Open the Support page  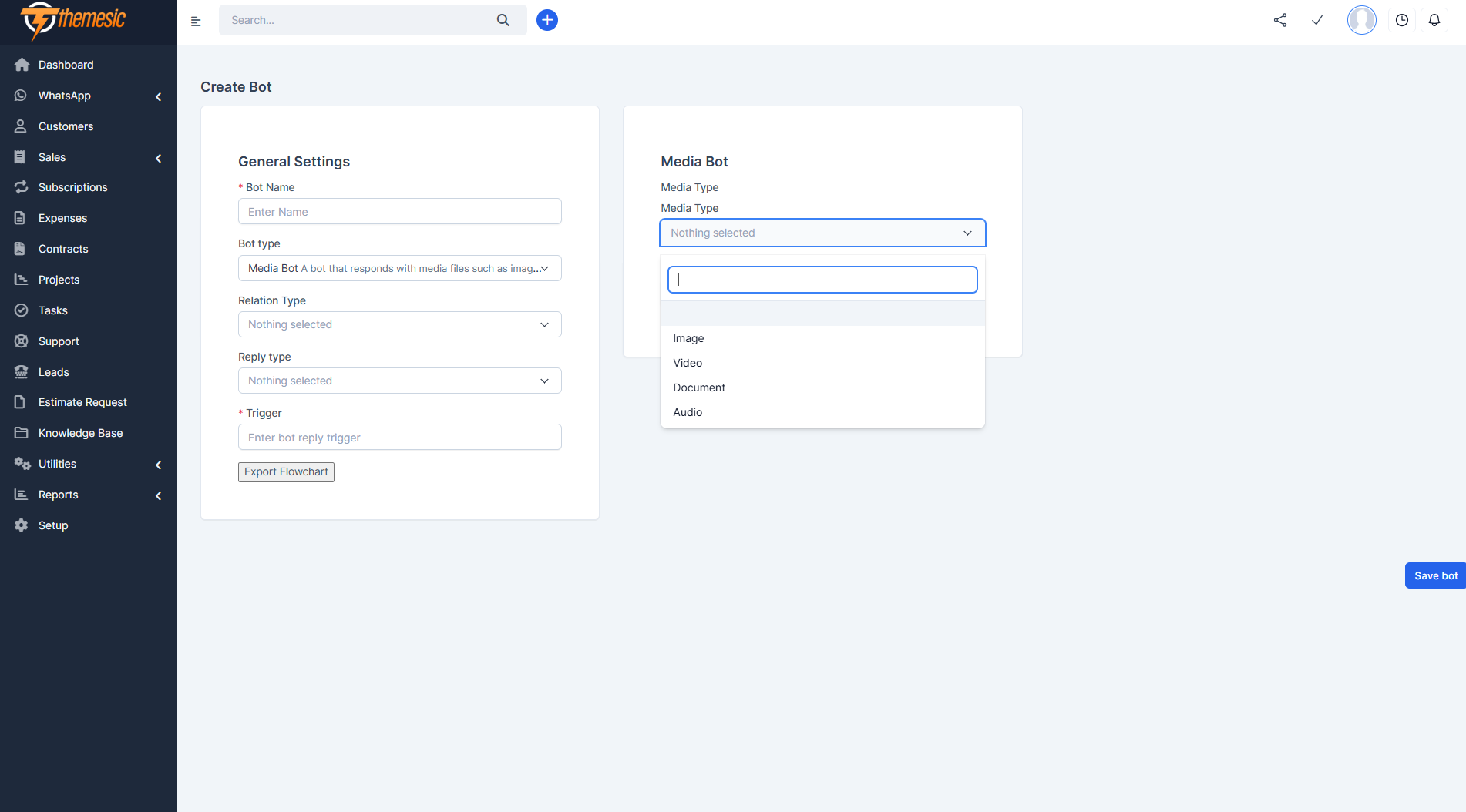point(59,341)
